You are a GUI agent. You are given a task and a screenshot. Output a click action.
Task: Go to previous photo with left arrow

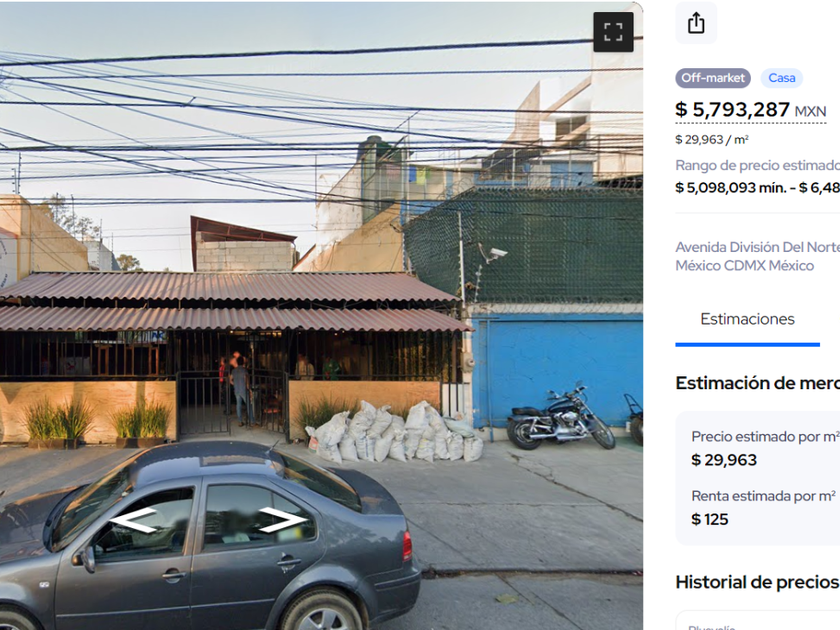[x=133, y=520]
